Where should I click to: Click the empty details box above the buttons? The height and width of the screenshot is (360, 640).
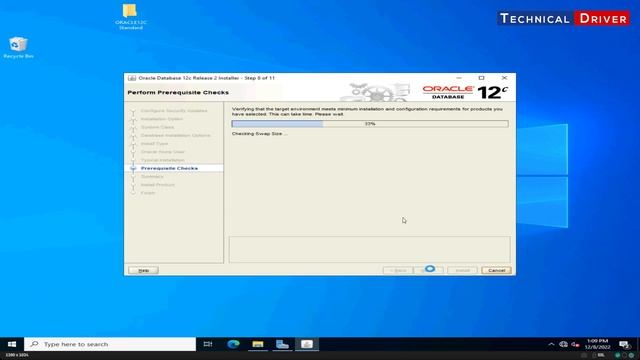click(369, 249)
